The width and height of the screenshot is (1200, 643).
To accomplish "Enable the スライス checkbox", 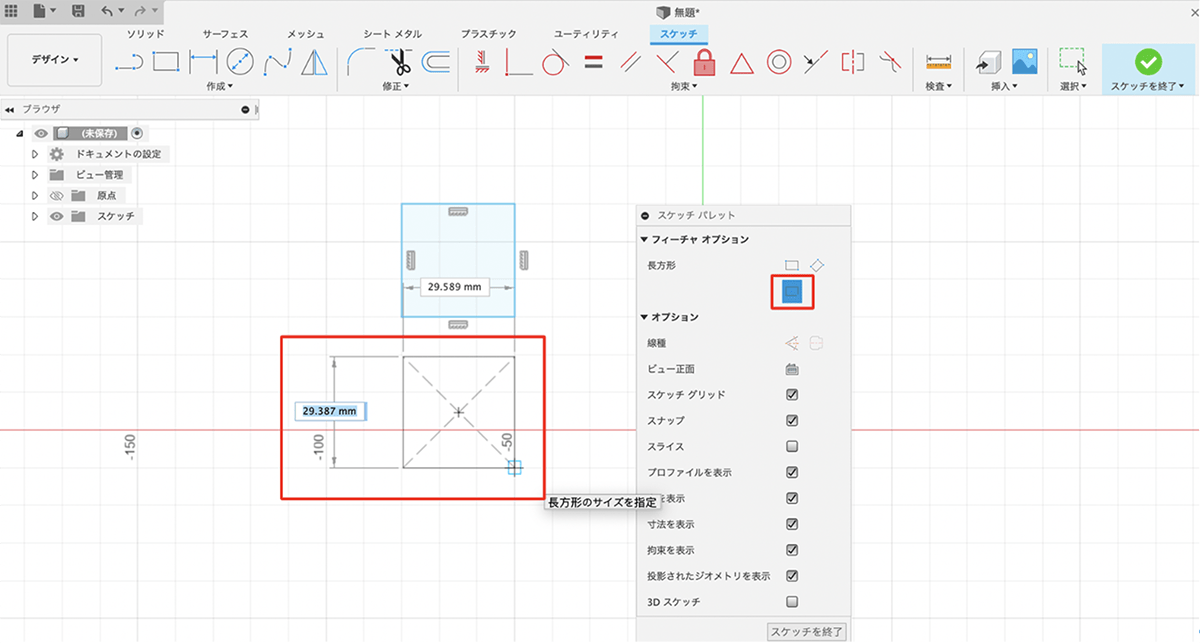I will (x=792, y=447).
